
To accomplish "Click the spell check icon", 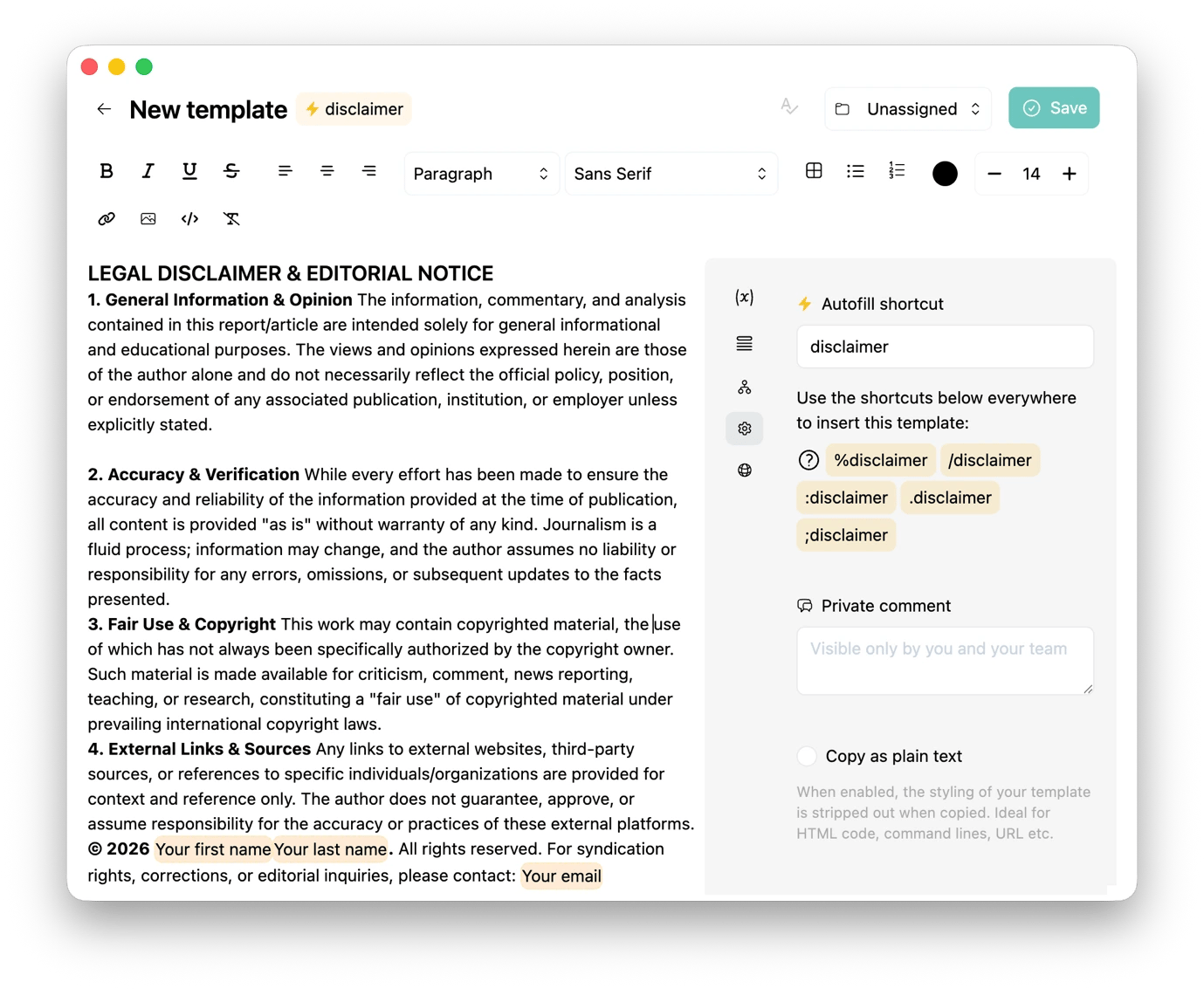I will tap(789, 107).
